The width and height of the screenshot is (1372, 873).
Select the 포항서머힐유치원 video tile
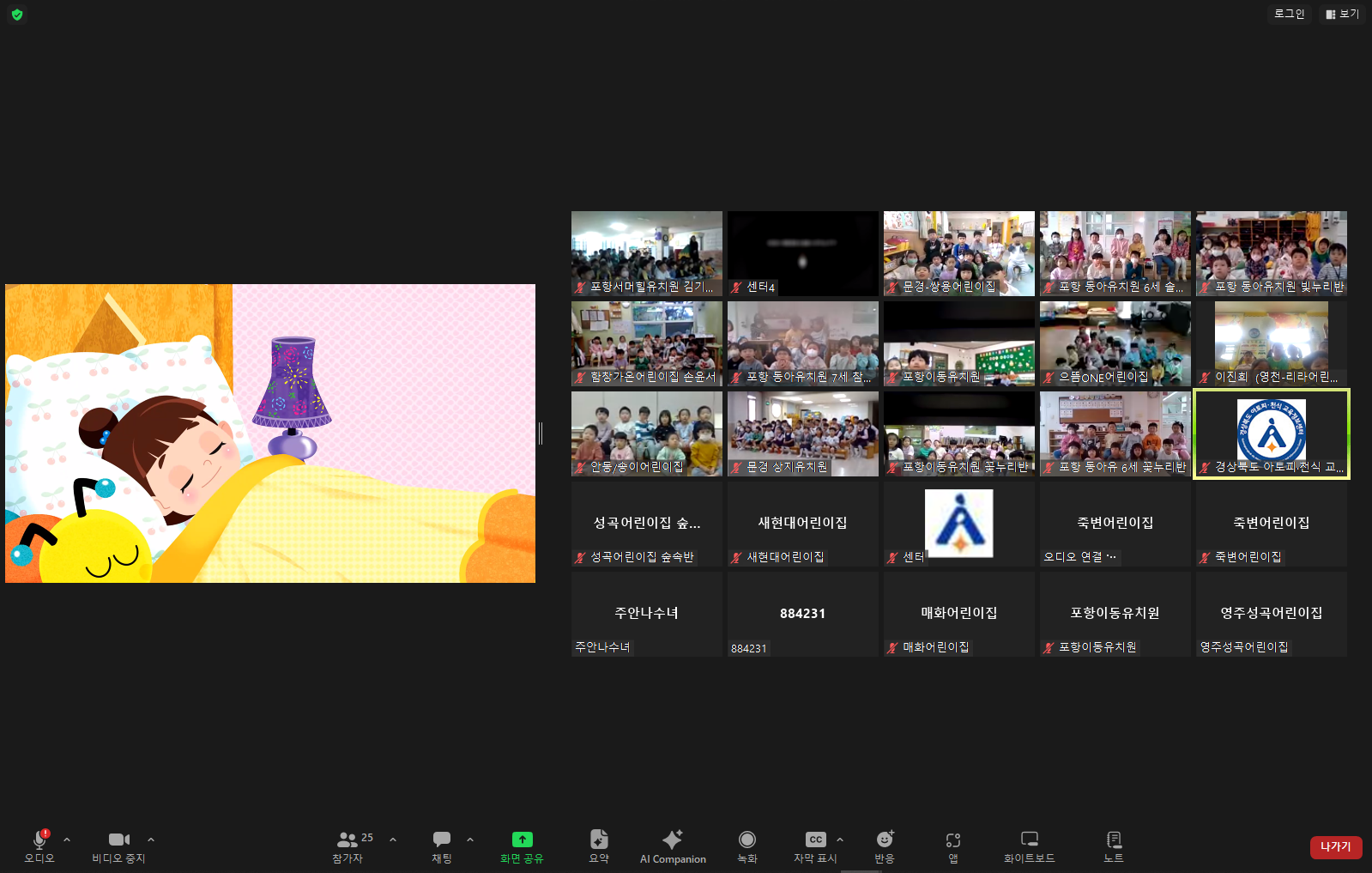pos(647,253)
